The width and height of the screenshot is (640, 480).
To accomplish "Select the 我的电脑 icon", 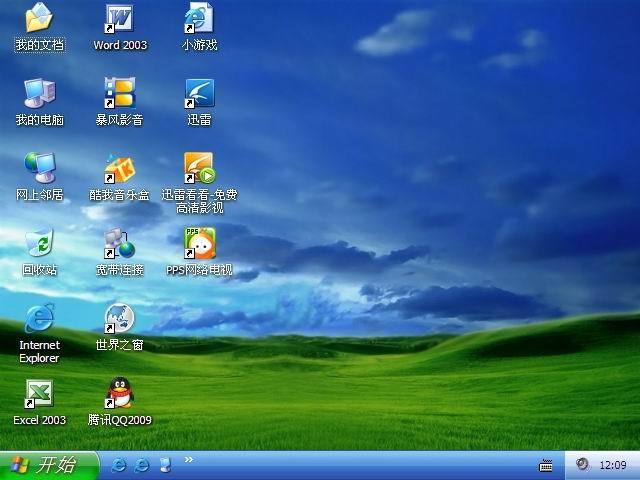I will pyautogui.click(x=39, y=94).
